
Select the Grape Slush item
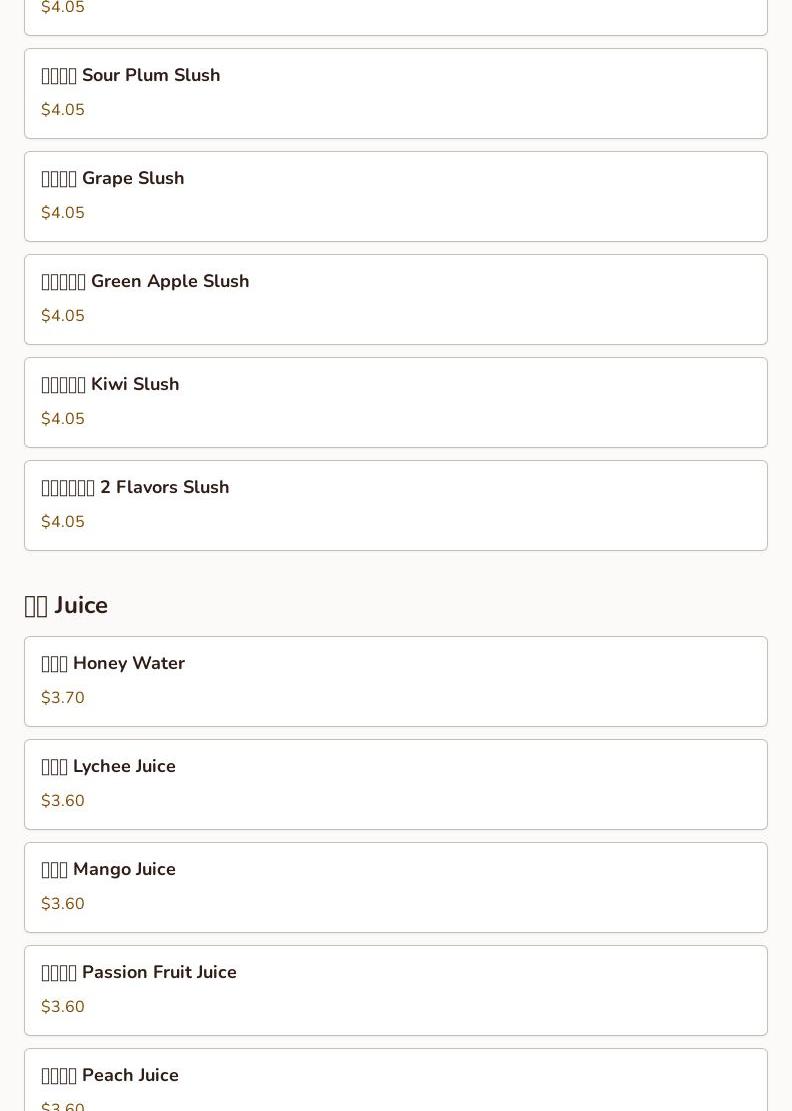[113, 179]
